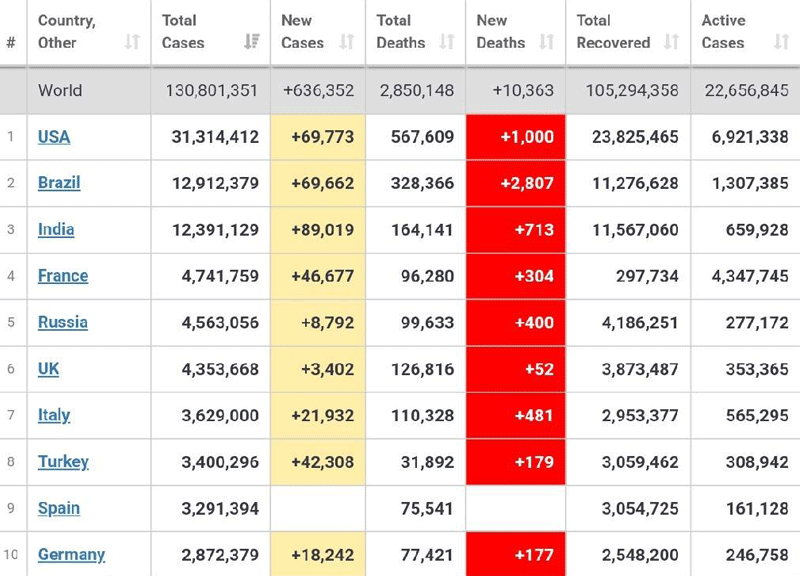Click Active Cases sort arrows icon
This screenshot has width=800, height=576.
pyautogui.click(x=781, y=42)
